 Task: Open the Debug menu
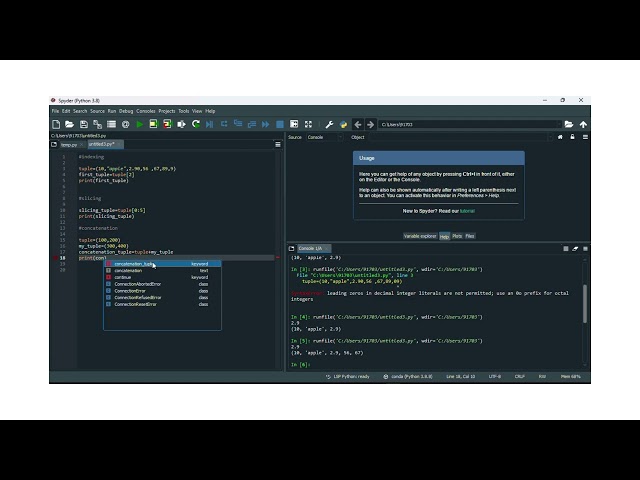pos(126,111)
